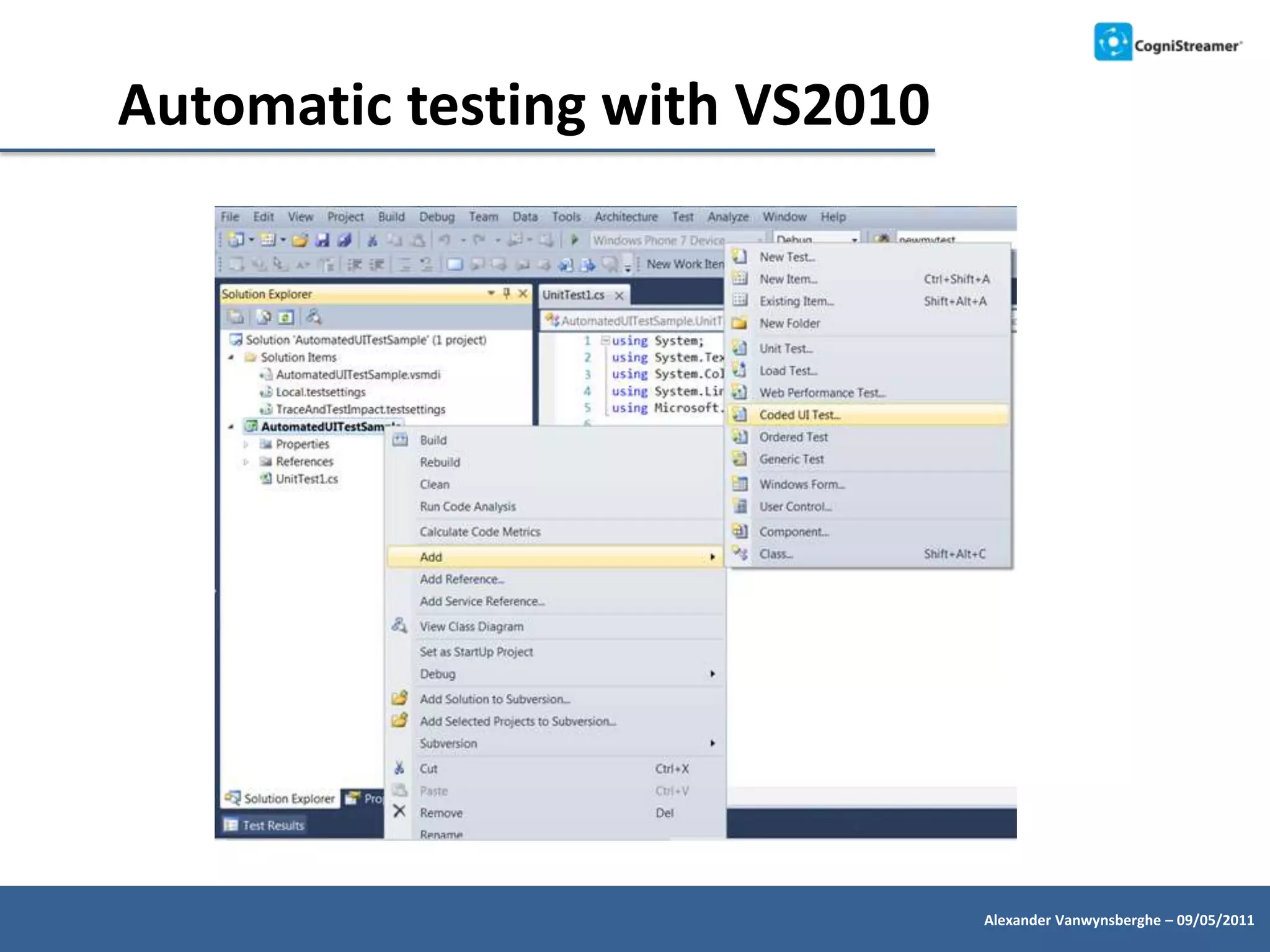Open the New Project icon dropdown arrow
Screen dimensions: 1270x952
click(251, 240)
